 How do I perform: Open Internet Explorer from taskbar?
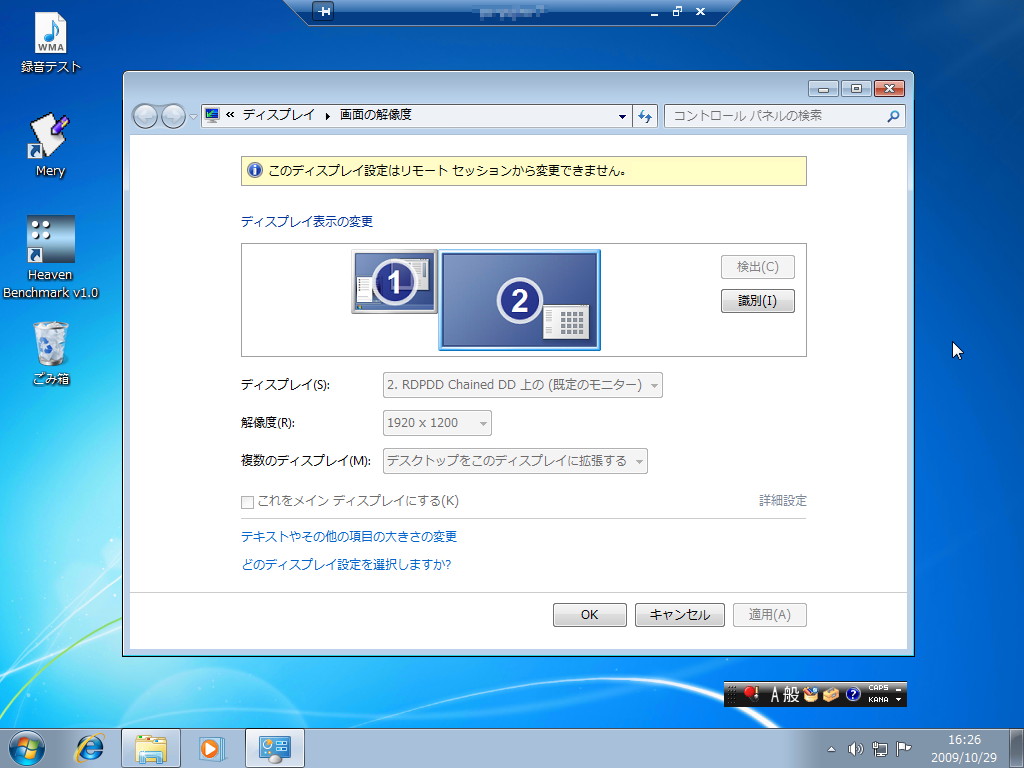click(90, 748)
